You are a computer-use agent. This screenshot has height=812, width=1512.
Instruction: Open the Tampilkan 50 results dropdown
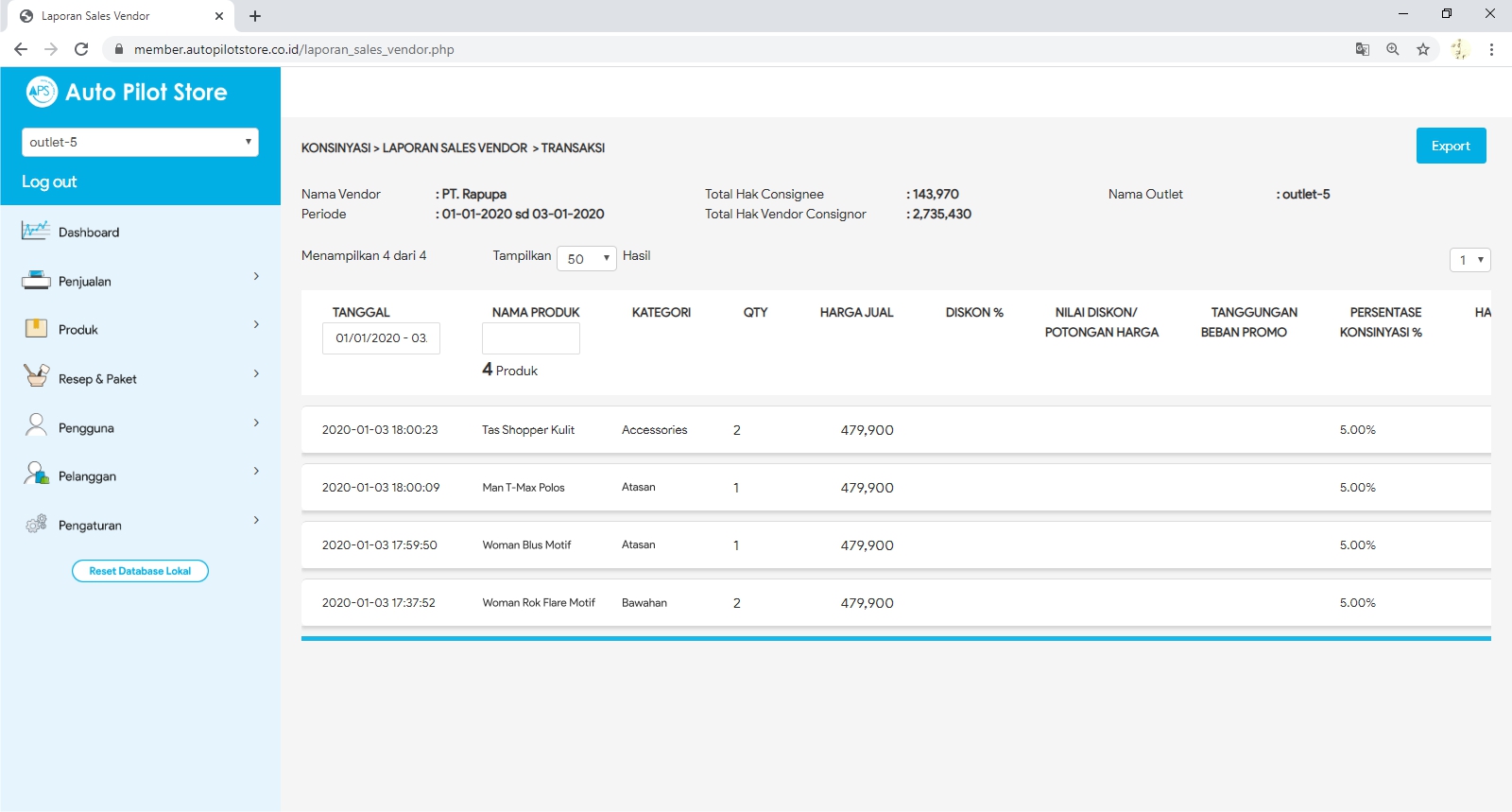click(x=586, y=258)
